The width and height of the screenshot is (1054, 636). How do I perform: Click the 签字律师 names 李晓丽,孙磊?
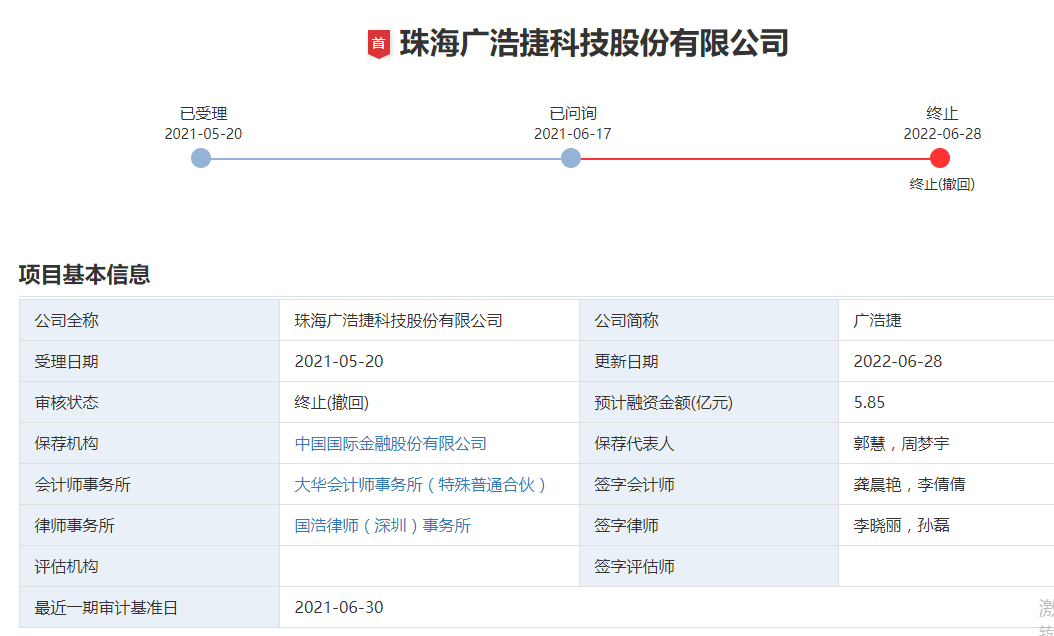point(901,526)
